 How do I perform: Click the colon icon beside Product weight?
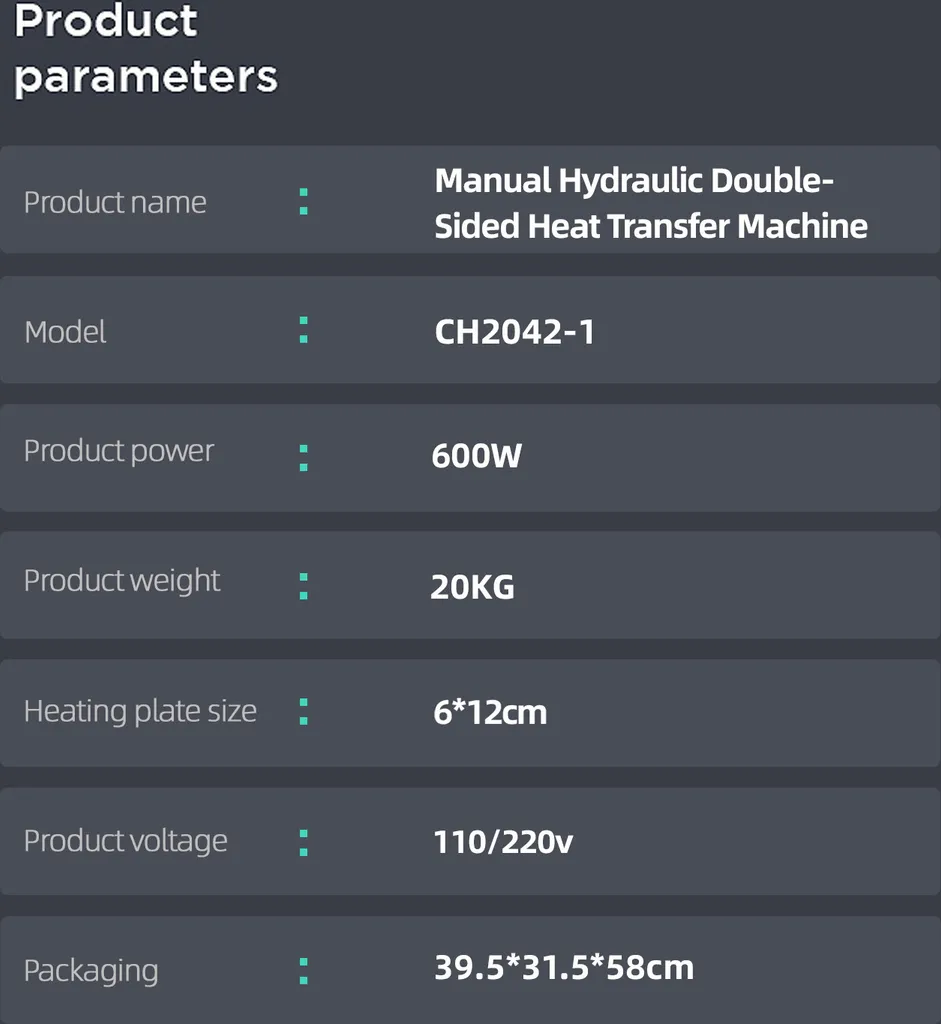tap(304, 586)
